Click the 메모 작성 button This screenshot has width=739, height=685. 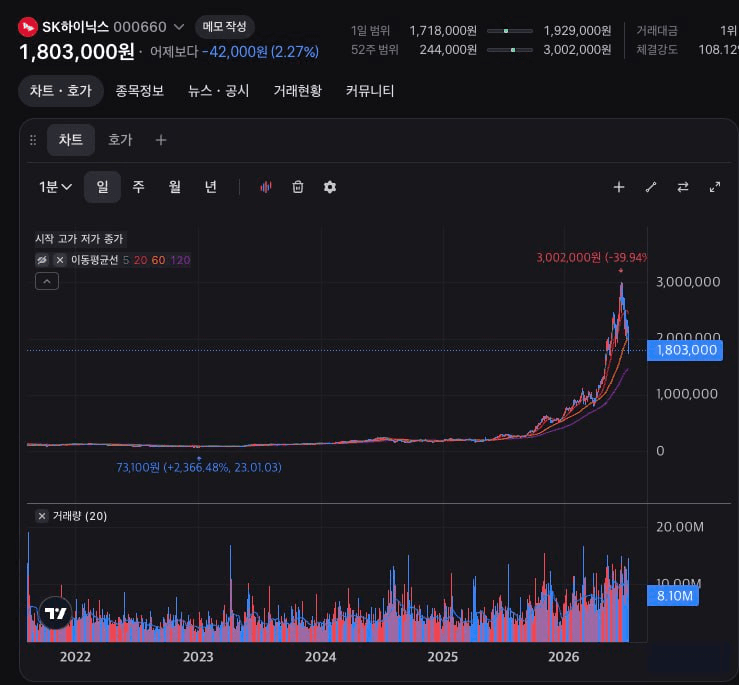click(225, 26)
